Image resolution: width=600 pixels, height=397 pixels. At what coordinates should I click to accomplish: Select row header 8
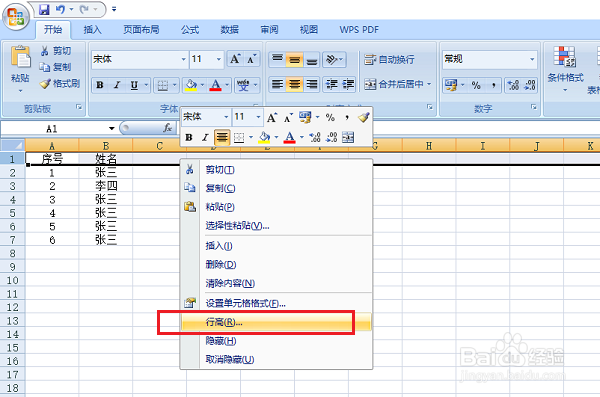coord(12,253)
